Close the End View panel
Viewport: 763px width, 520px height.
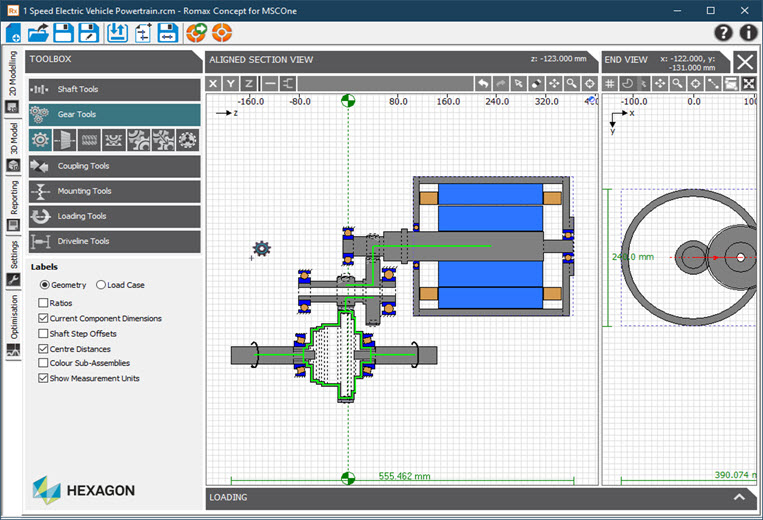coord(745,61)
